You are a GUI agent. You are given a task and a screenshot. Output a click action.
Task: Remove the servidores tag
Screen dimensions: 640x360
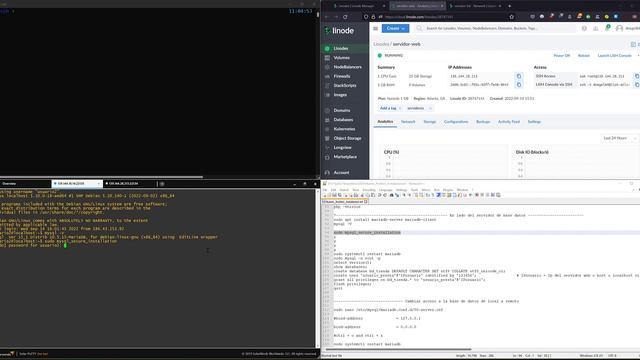point(430,109)
